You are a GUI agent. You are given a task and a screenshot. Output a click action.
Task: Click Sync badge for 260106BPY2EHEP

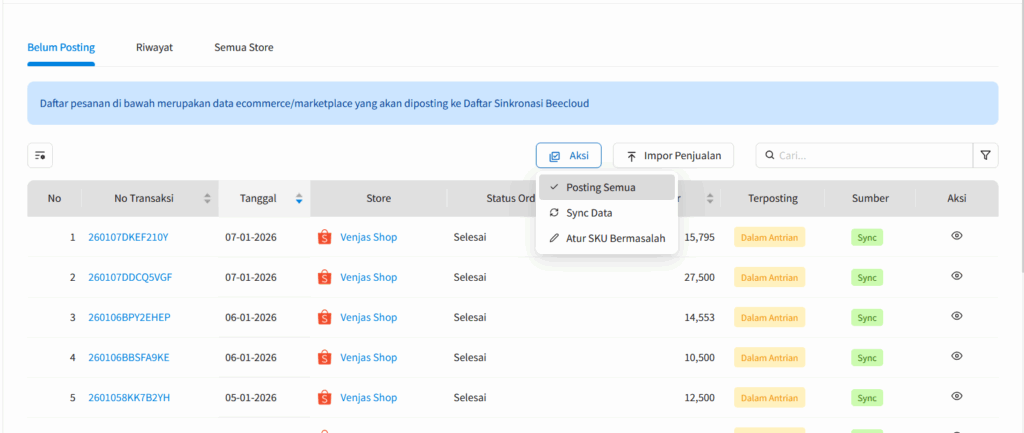pyautogui.click(x=867, y=317)
